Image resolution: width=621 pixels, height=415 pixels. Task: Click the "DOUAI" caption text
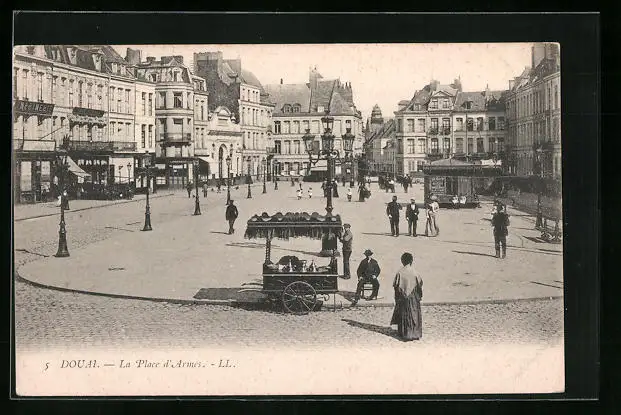(x=79, y=364)
